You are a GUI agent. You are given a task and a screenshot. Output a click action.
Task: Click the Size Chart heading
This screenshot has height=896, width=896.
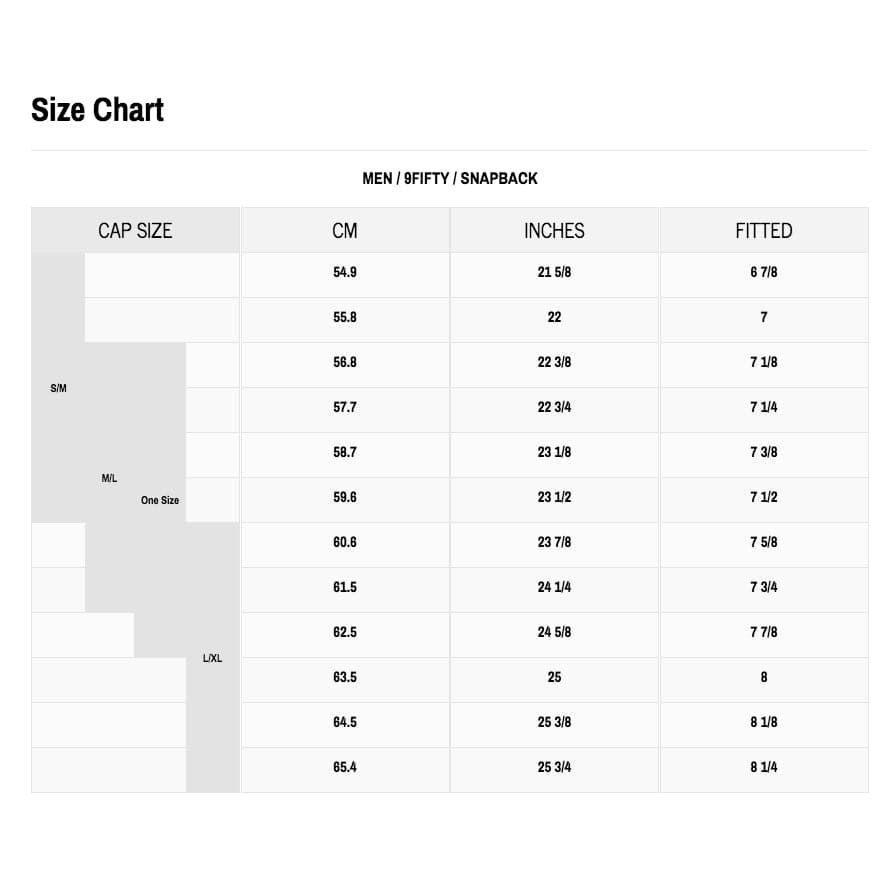pyautogui.click(x=97, y=110)
